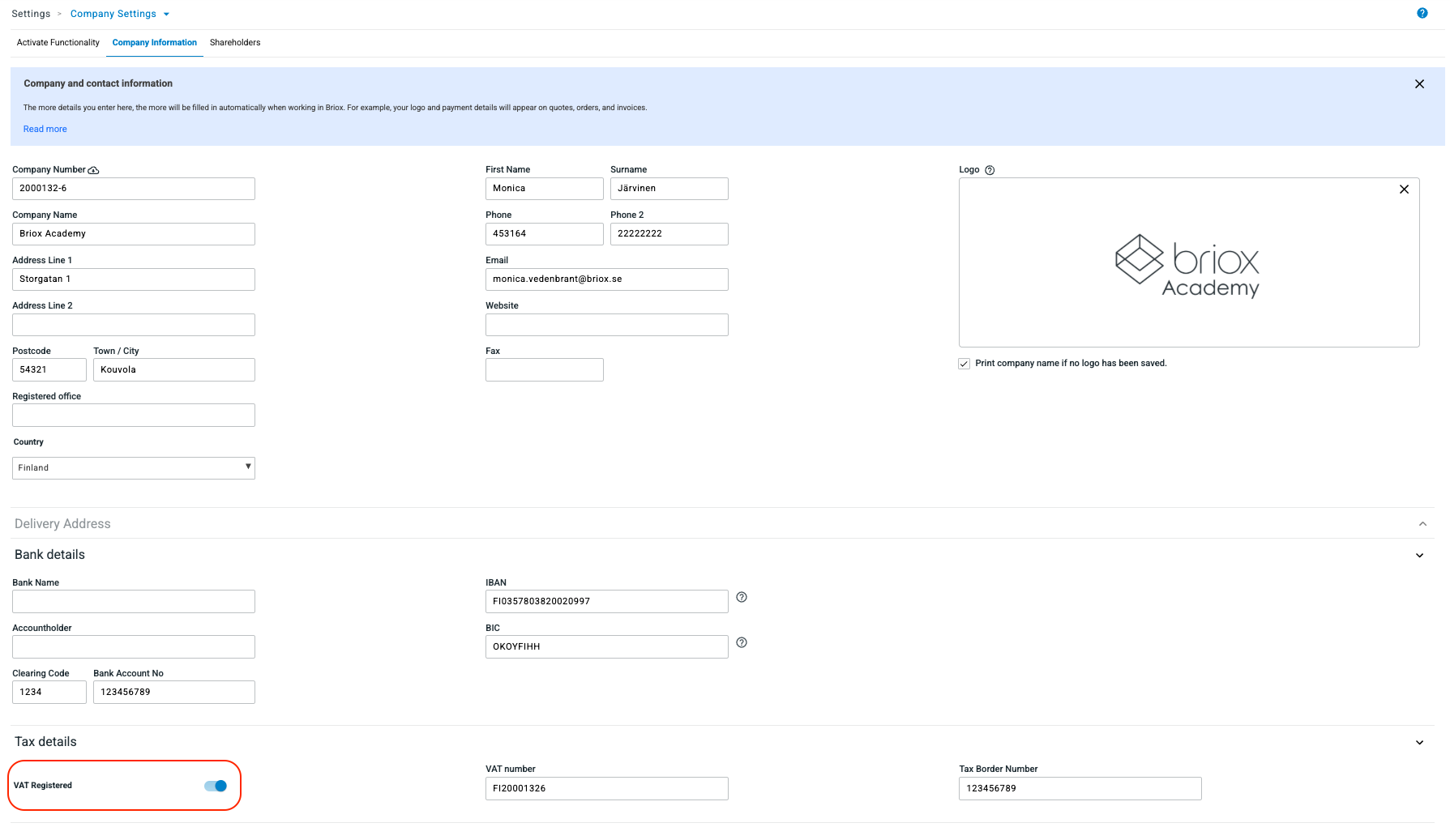Image resolution: width=1450 pixels, height=840 pixels.
Task: Follow the Read more link
Action: tap(45, 130)
